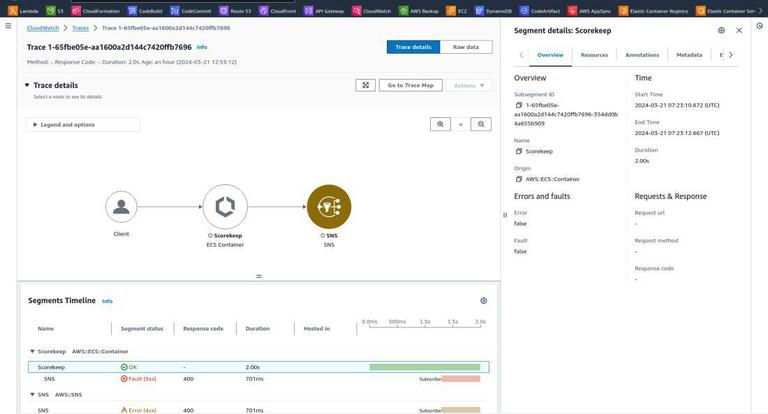Click the Client node icon
Screen dimensions: 768x414
click(121, 207)
